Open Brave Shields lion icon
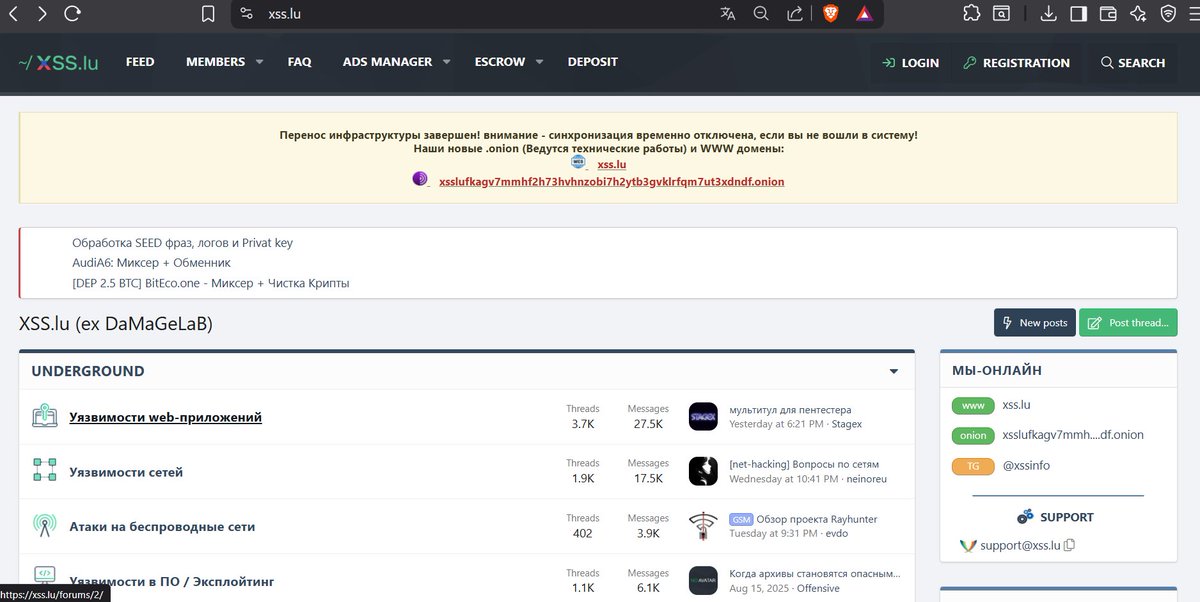This screenshot has height=602, width=1200. [830, 14]
